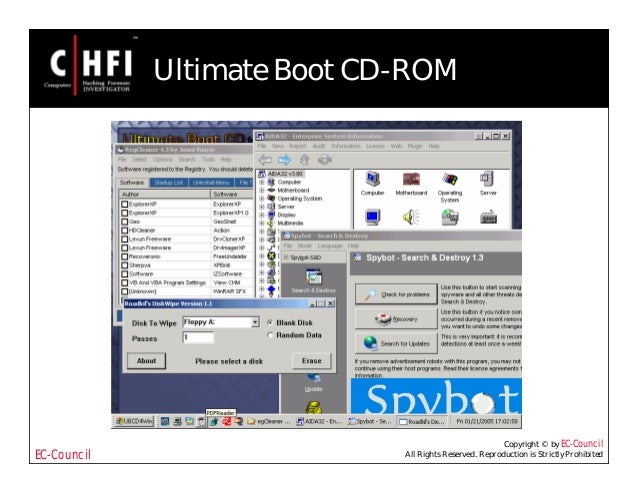The image size is (638, 493).
Task: Switch to RegCleaner taskbar button
Action: [269, 421]
